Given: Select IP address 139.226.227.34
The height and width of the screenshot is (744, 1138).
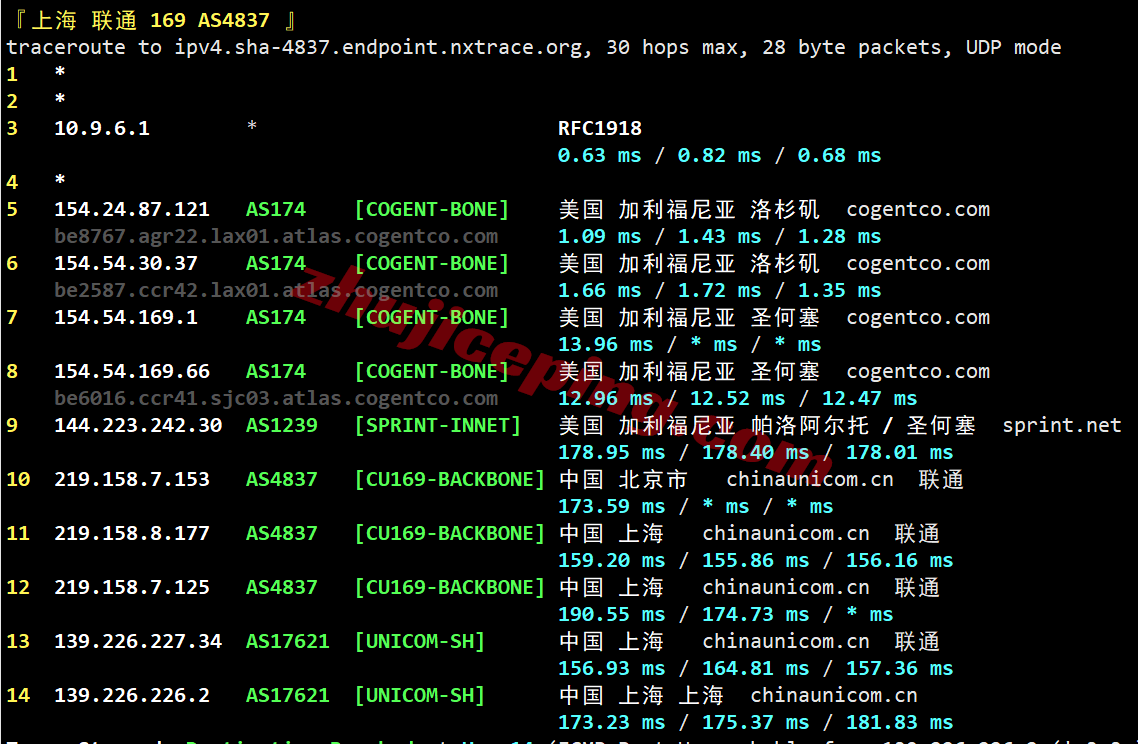Looking at the screenshot, I should [x=138, y=642].
